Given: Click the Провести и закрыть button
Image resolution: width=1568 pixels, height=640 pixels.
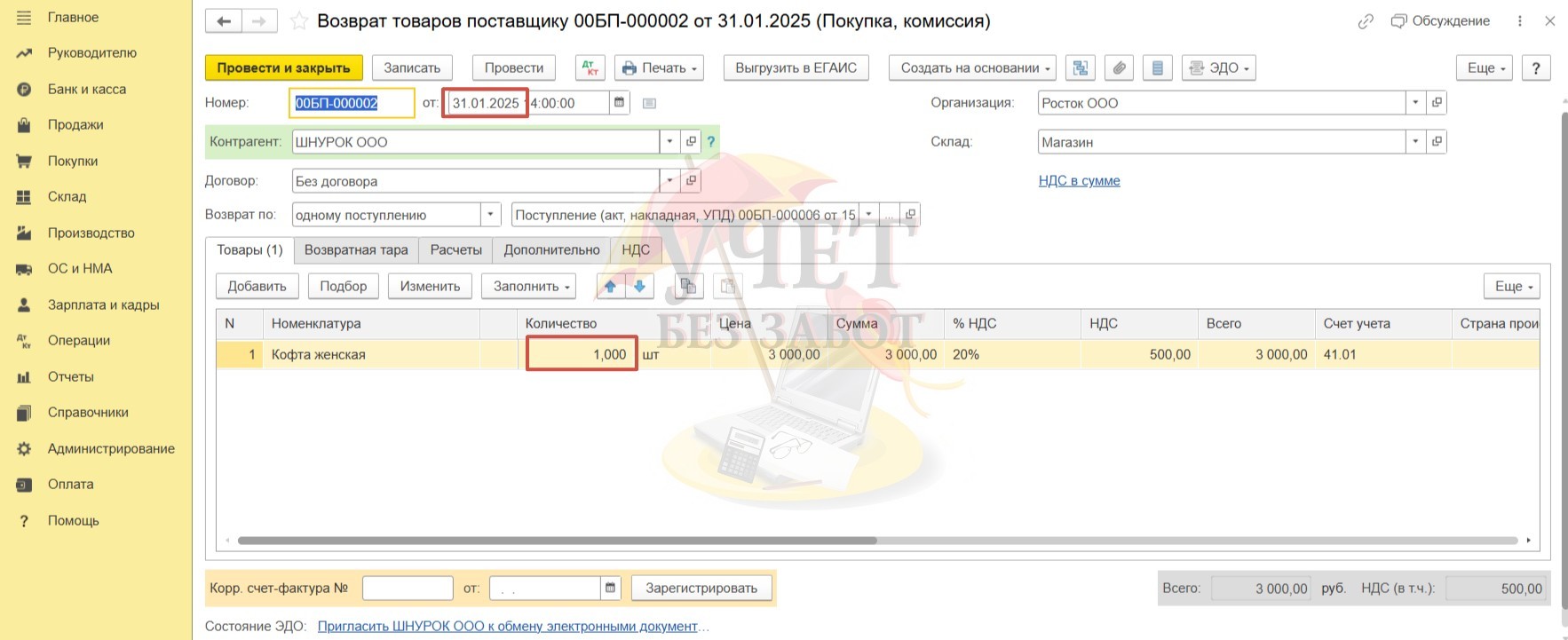Looking at the screenshot, I should click(283, 68).
